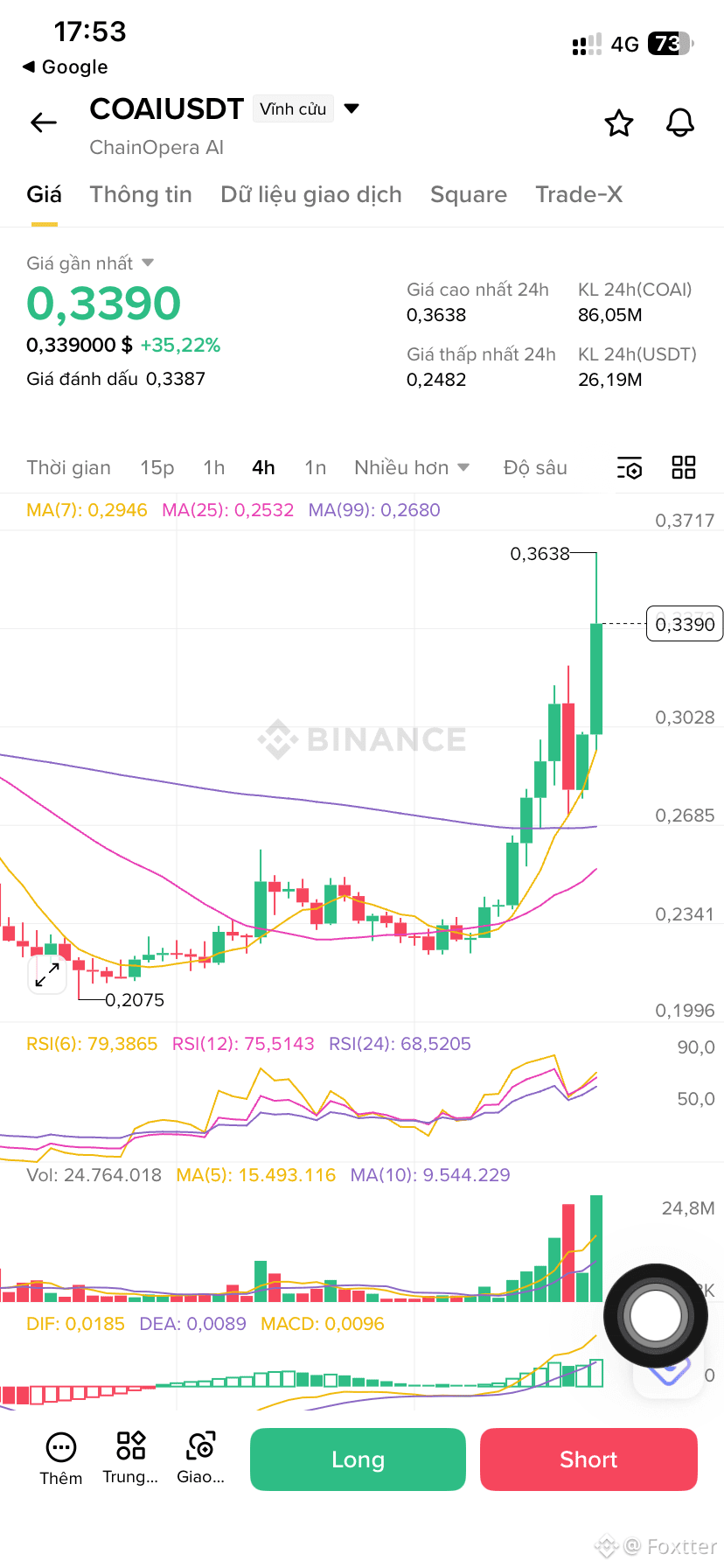The image size is (724, 1568).
Task: Open chart indicator settings icon
Action: (630, 468)
